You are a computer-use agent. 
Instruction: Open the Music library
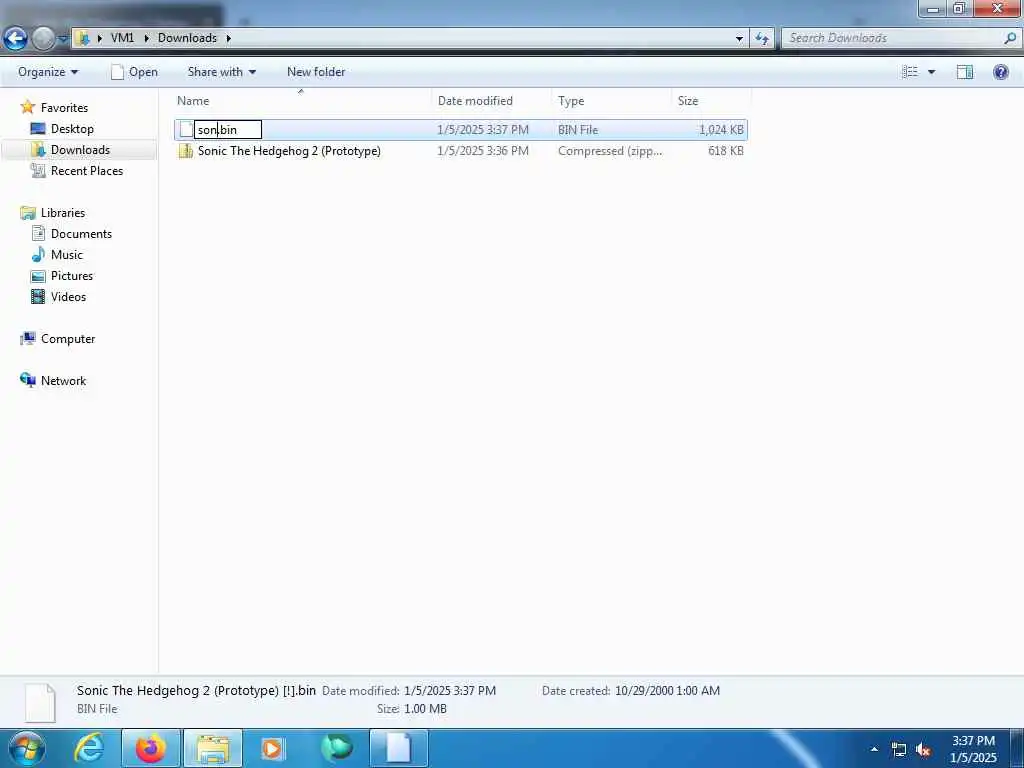tap(67, 255)
